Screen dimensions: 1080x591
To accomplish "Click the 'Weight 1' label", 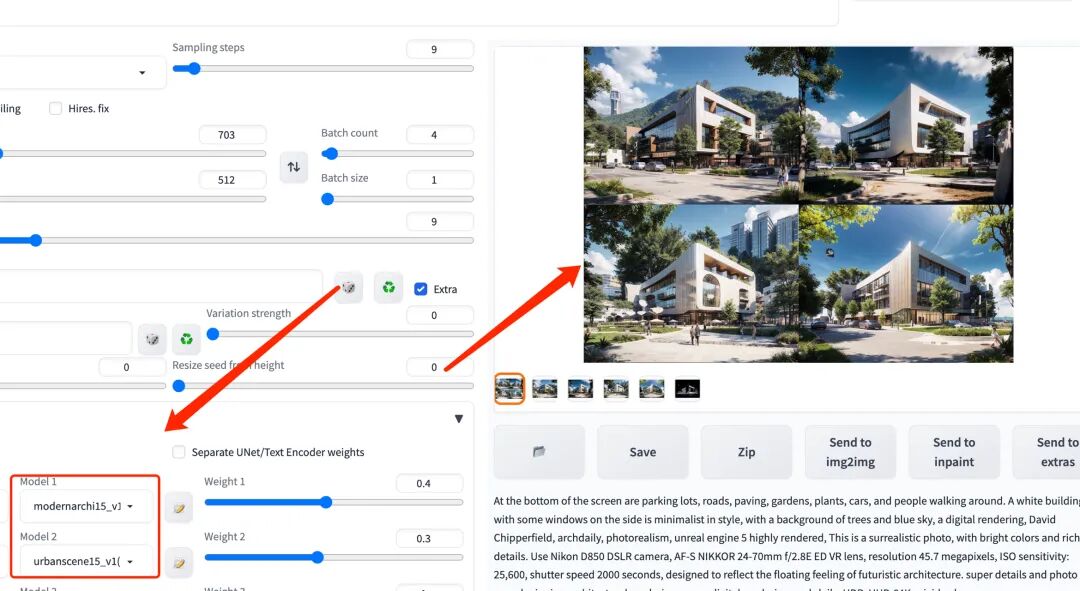I will click(x=225, y=481).
